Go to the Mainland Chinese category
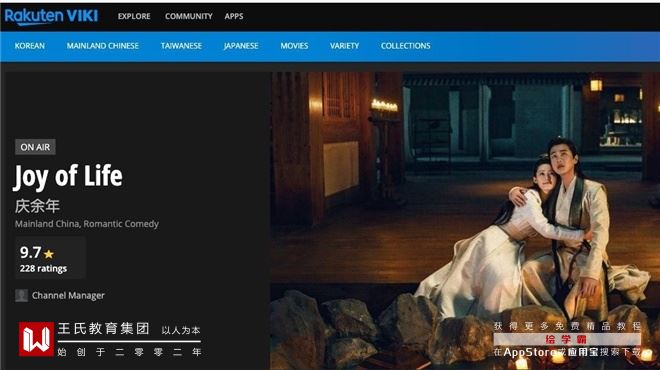Screen dimensions: 660x370 (x=103, y=46)
